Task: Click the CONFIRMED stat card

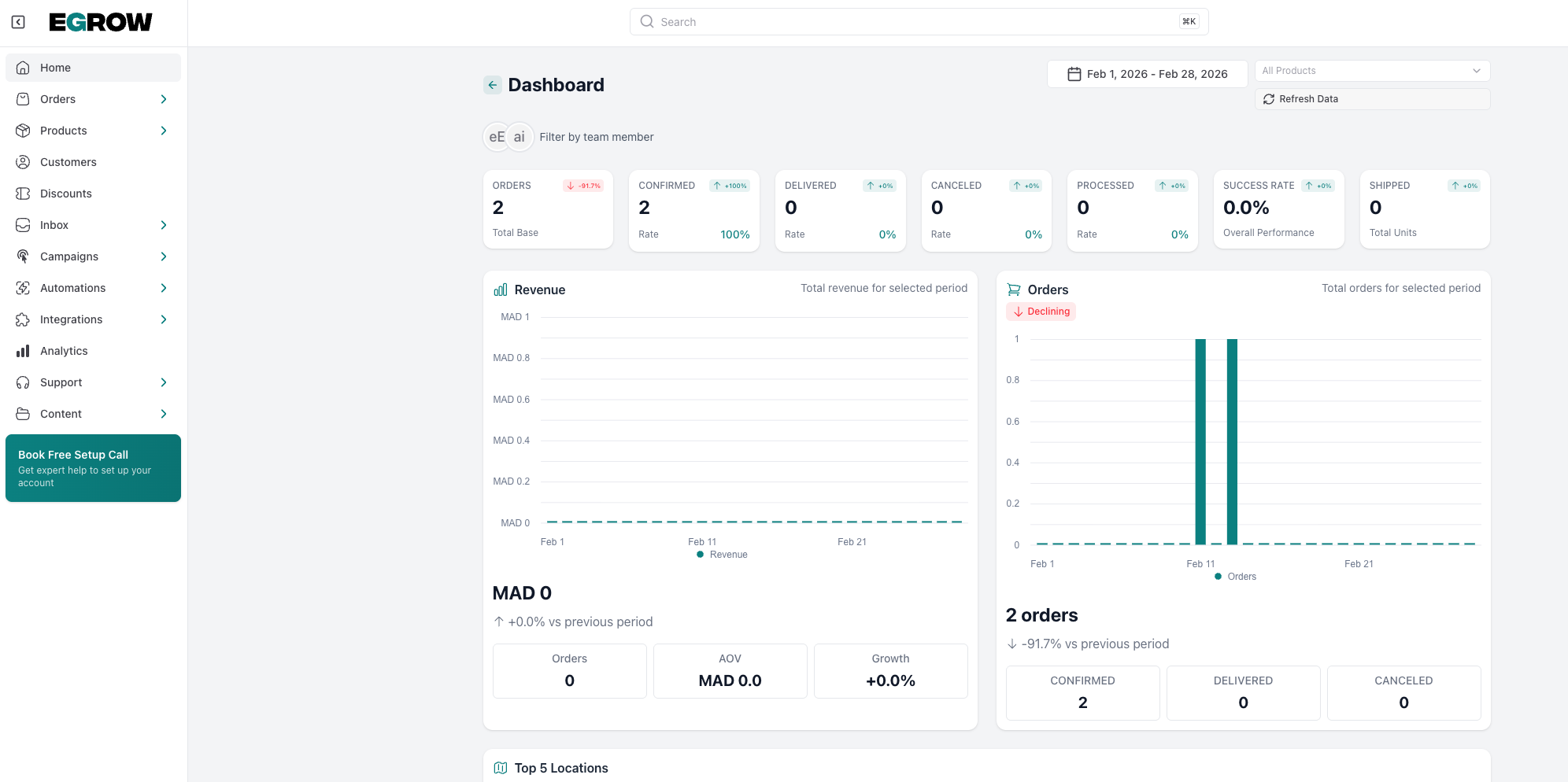Action: click(x=694, y=211)
